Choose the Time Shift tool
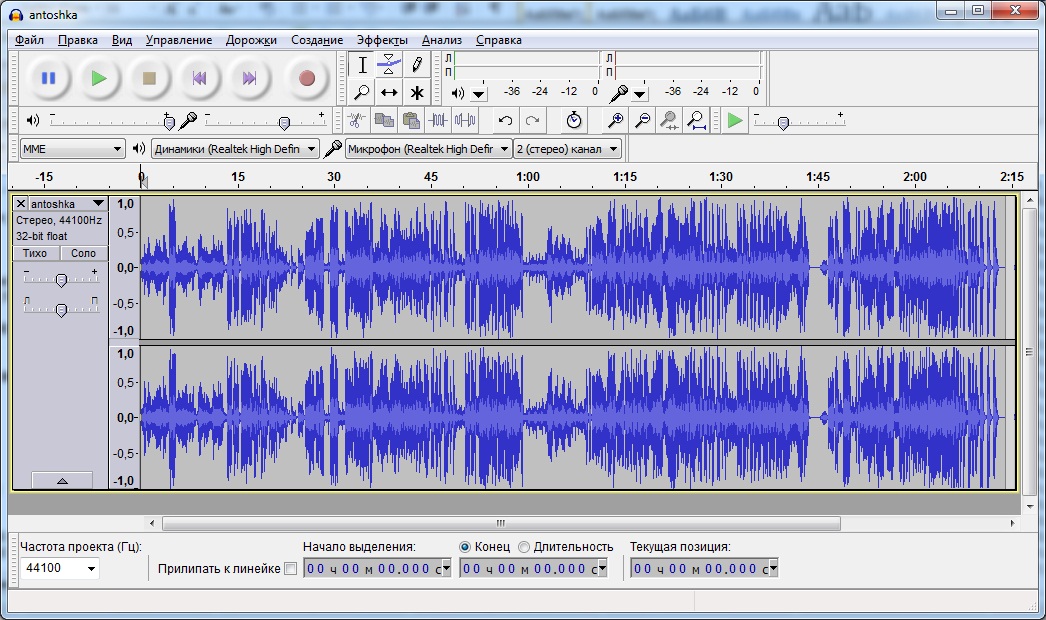The width and height of the screenshot is (1046, 620). [389, 93]
